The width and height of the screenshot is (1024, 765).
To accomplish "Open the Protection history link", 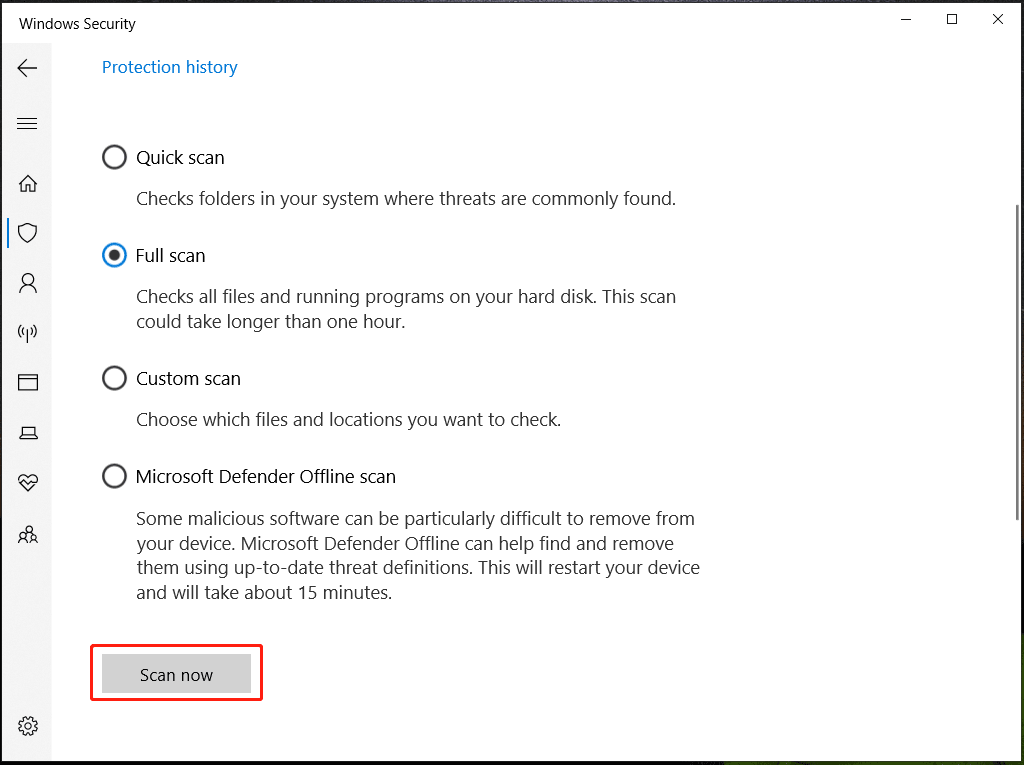I will [169, 67].
